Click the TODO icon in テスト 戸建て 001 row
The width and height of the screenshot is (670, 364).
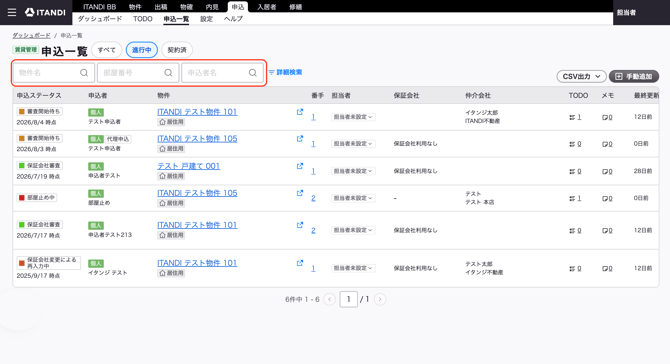coord(572,171)
